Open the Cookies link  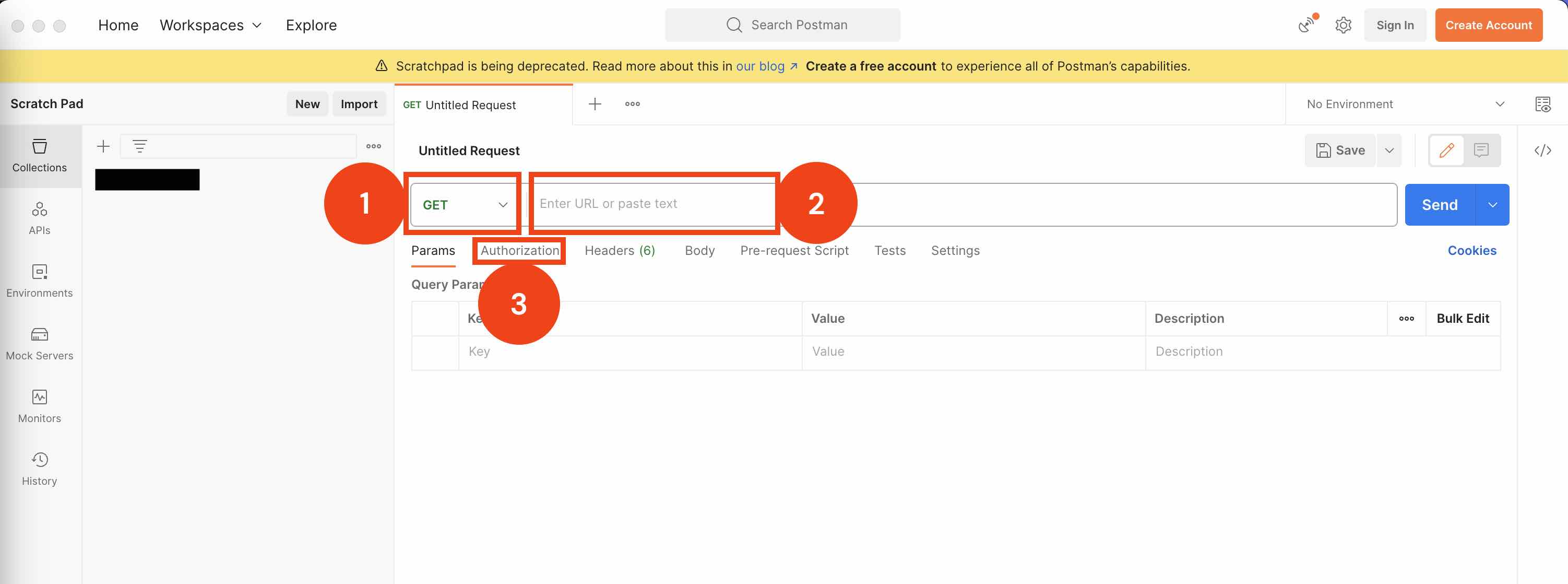pos(1472,250)
